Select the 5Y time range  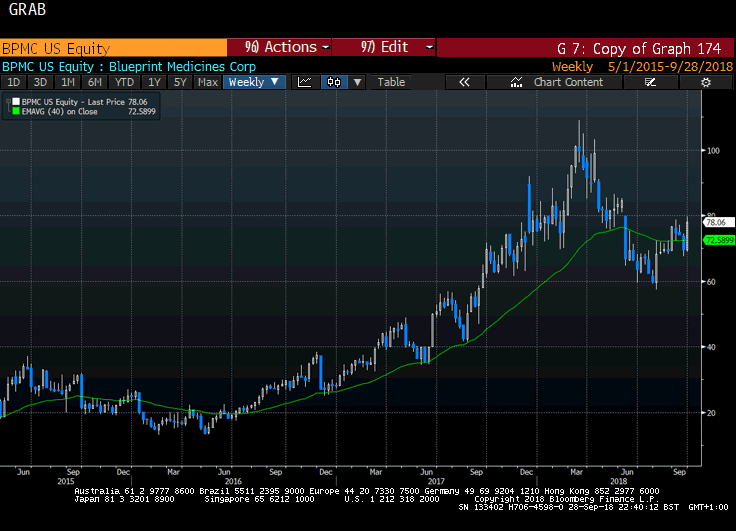tap(180, 82)
